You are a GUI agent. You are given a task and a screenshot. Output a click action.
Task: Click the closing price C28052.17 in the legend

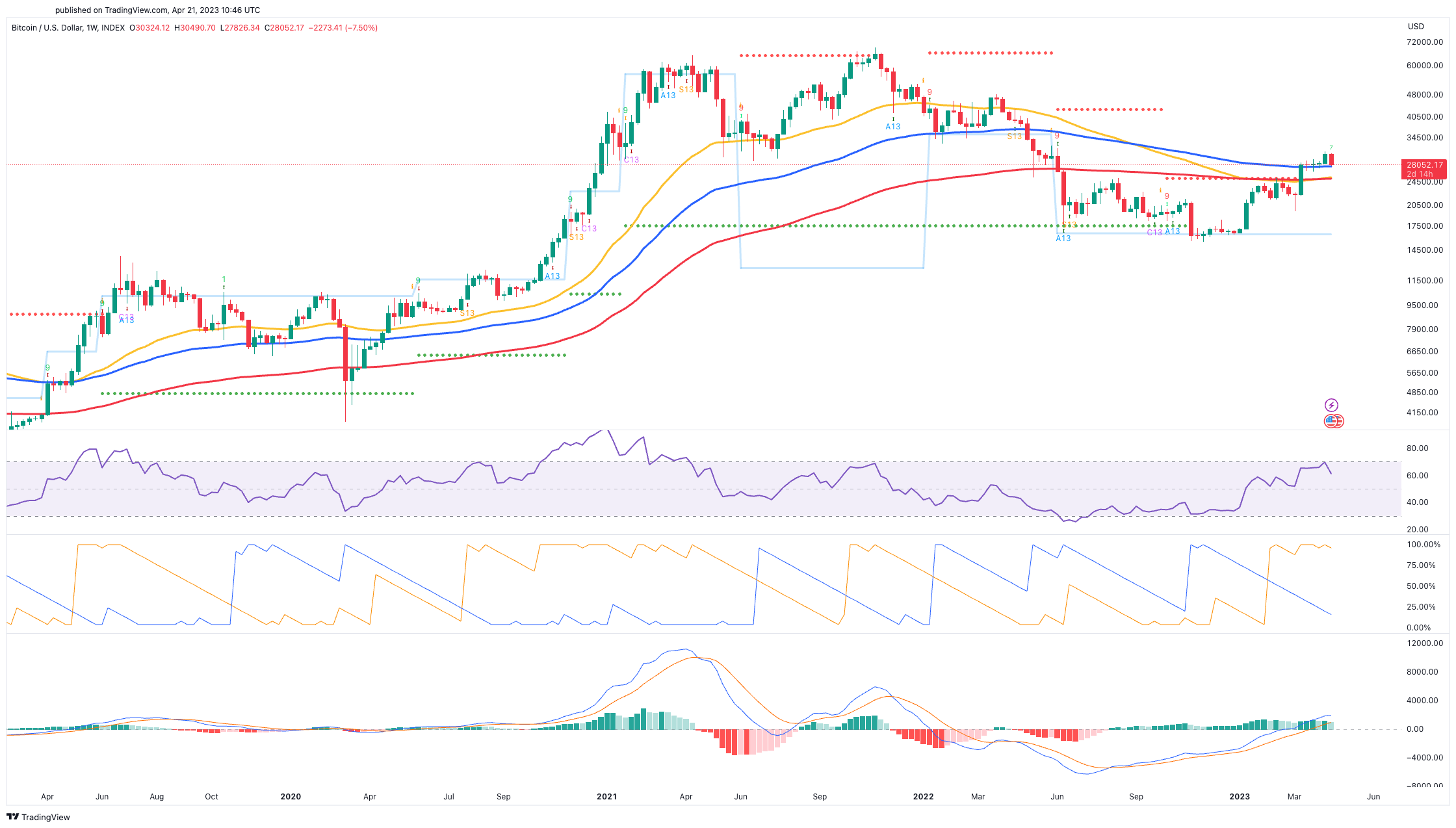(x=284, y=28)
